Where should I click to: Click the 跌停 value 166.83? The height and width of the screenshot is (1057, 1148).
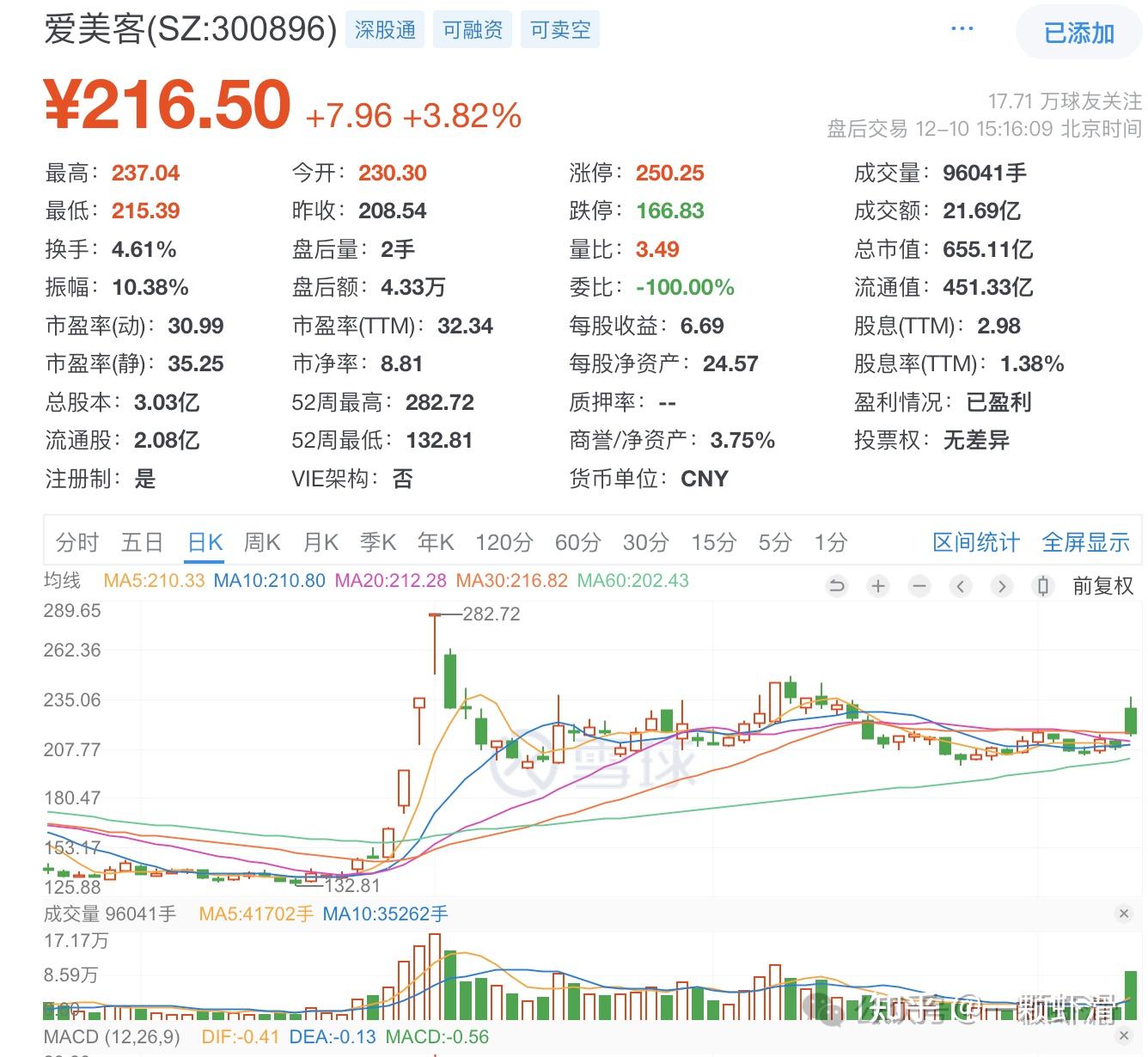[x=669, y=211]
